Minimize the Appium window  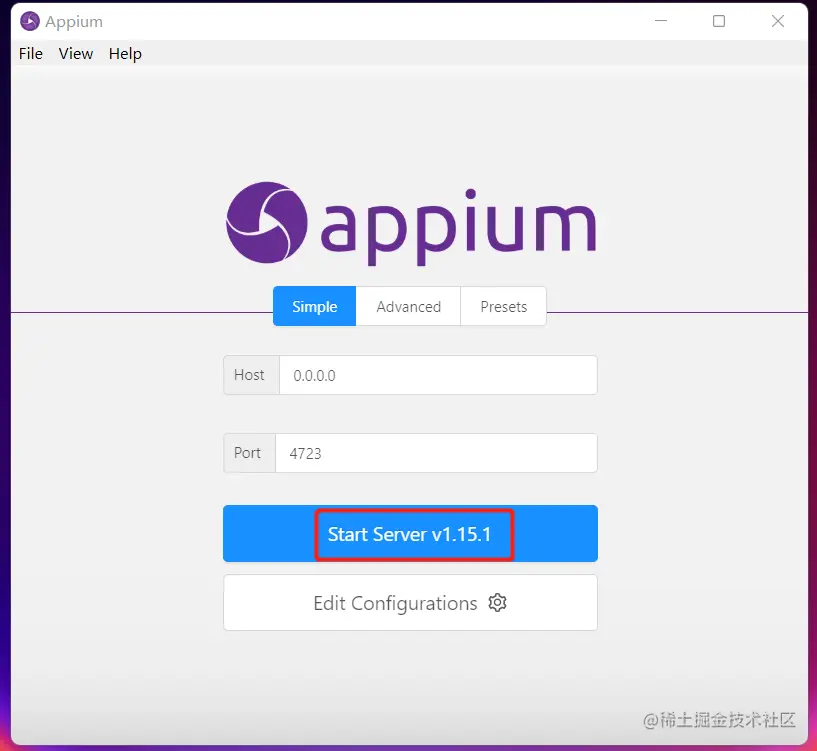[661, 21]
